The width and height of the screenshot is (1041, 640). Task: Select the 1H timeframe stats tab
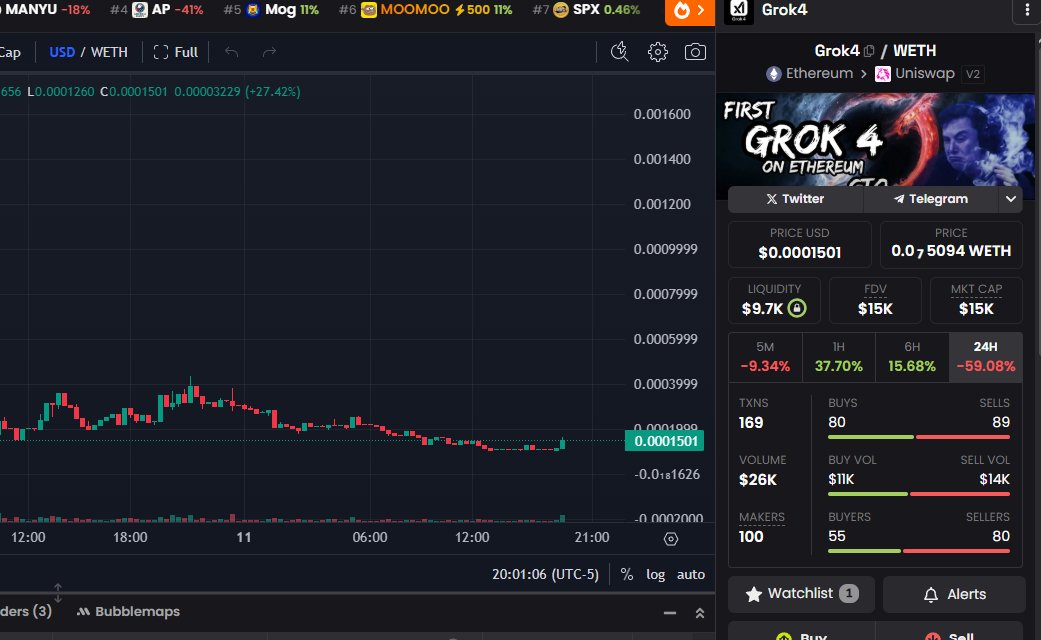point(839,357)
